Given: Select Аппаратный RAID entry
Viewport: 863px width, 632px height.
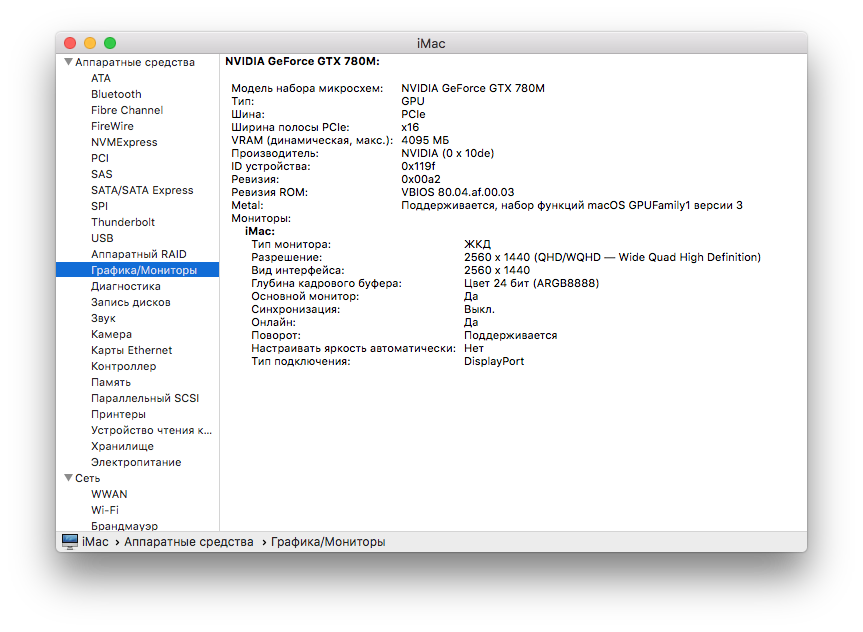Looking at the screenshot, I should 139,254.
